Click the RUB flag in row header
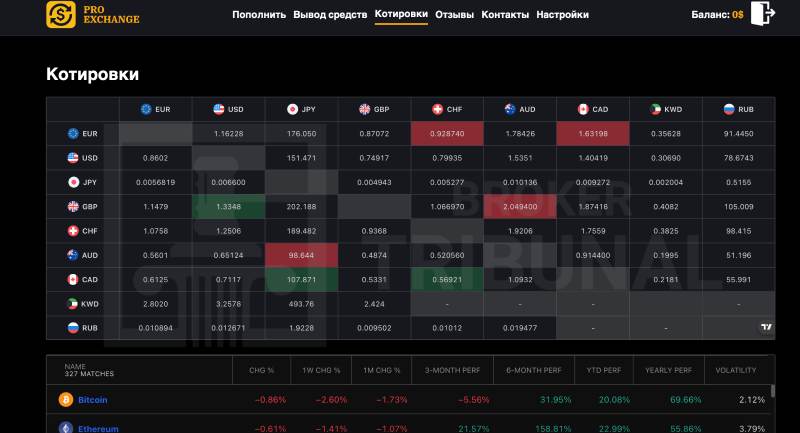Viewport: 800px width, 433px height. [x=73, y=327]
